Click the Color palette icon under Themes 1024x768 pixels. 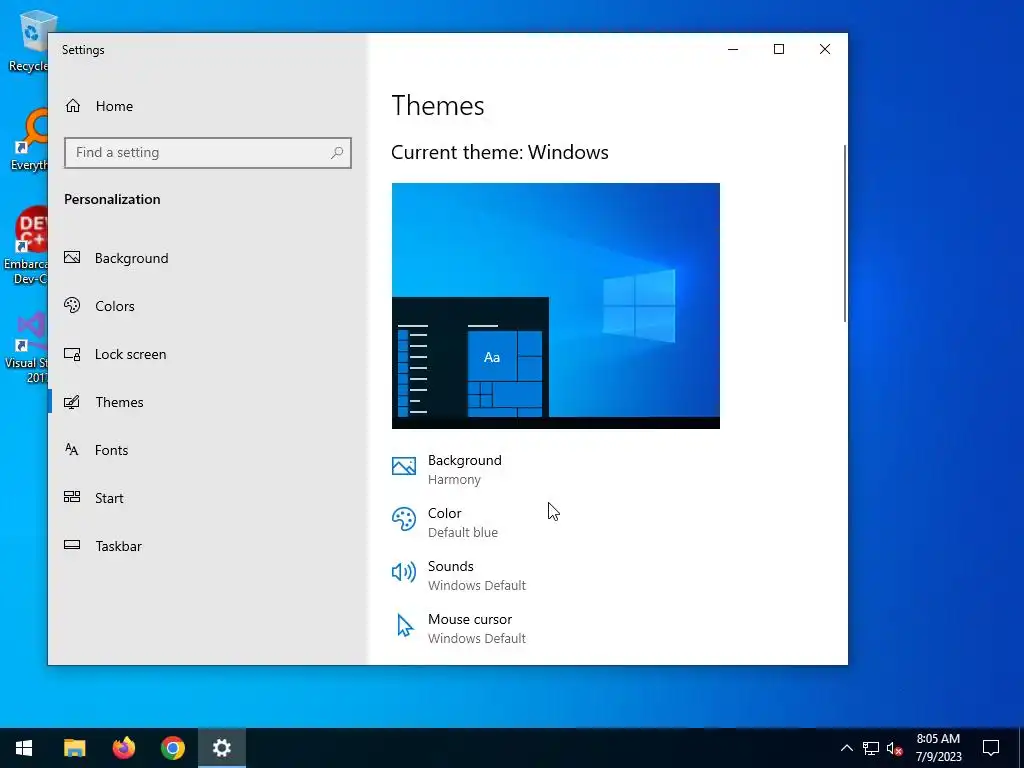click(x=404, y=520)
